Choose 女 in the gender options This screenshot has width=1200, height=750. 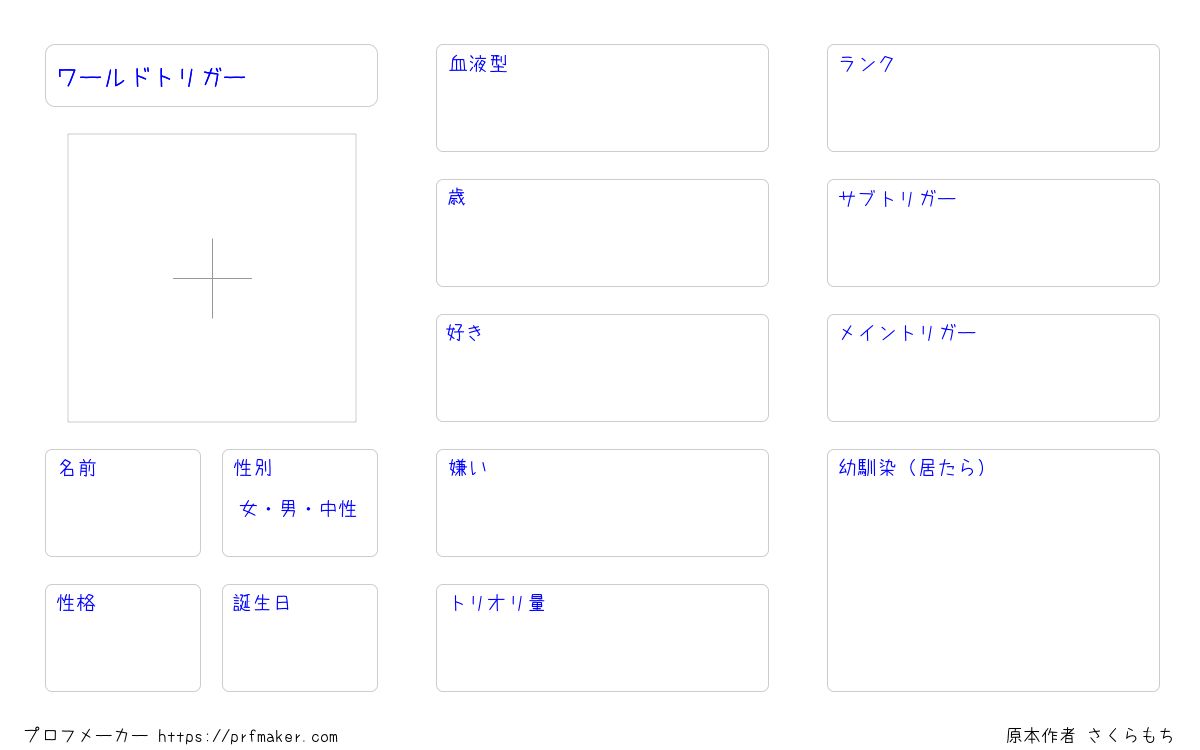tap(249, 509)
